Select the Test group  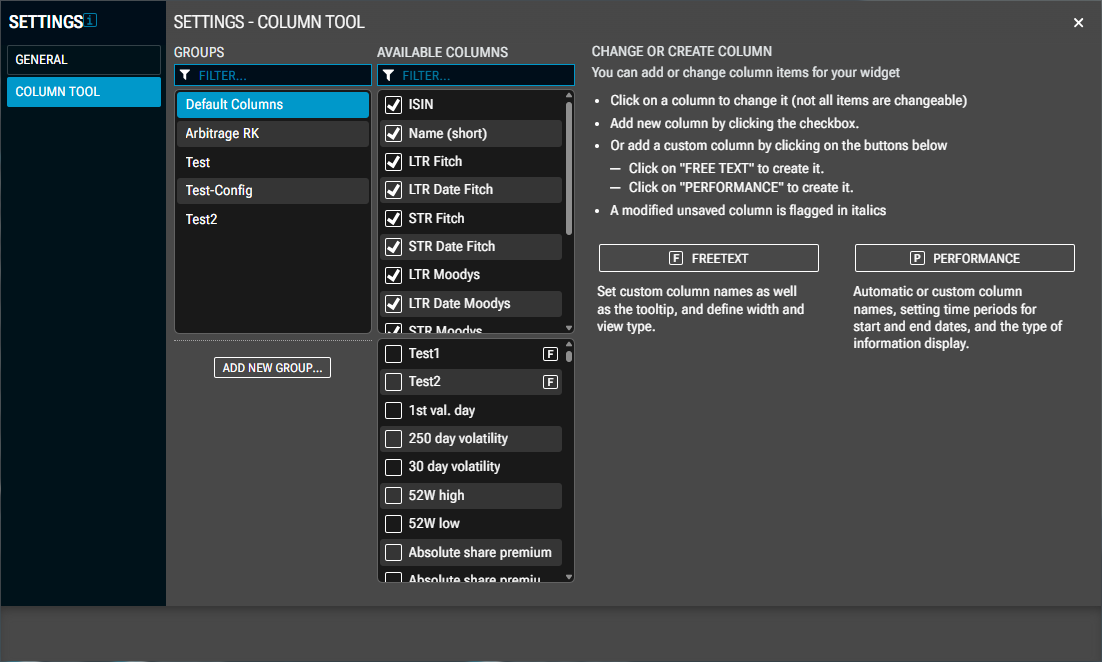coord(273,162)
